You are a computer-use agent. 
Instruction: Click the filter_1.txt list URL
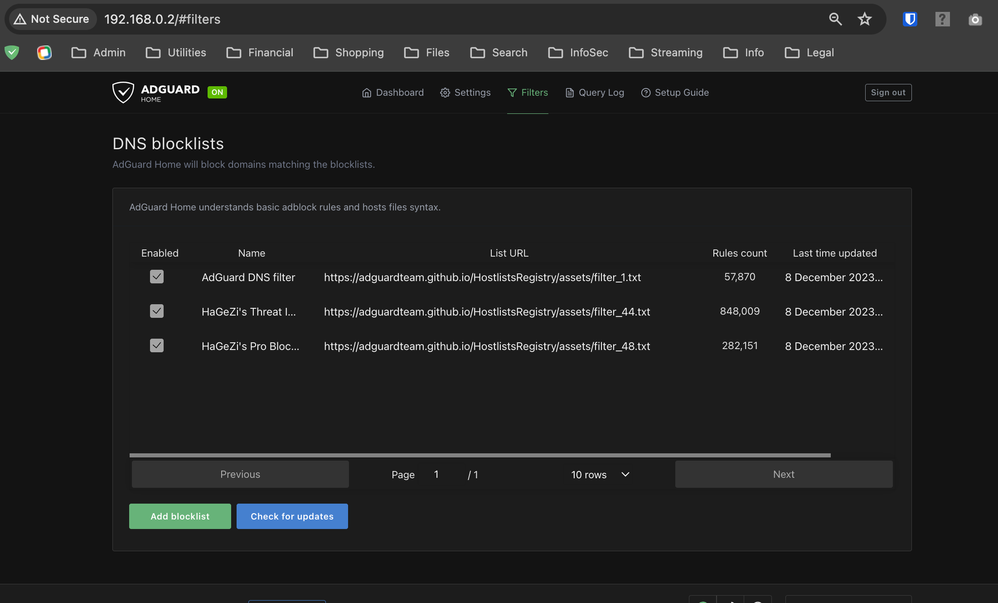(482, 277)
